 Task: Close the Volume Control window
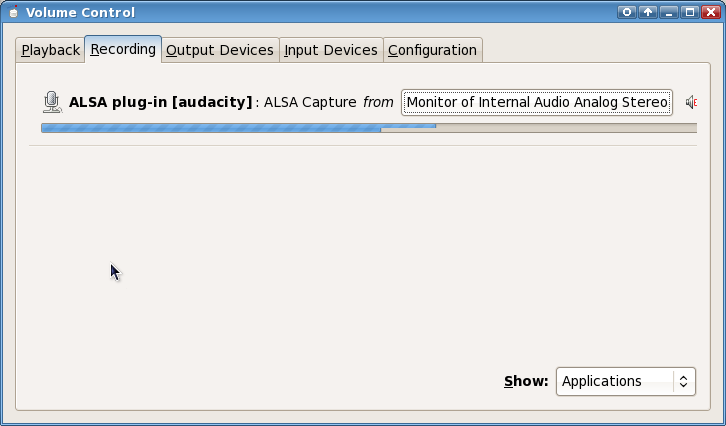(x=711, y=12)
